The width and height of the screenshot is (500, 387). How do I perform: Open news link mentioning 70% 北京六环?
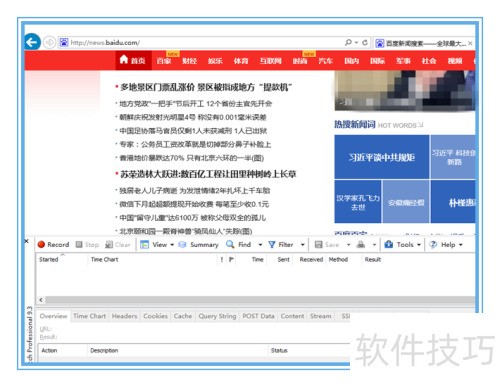pos(192,158)
